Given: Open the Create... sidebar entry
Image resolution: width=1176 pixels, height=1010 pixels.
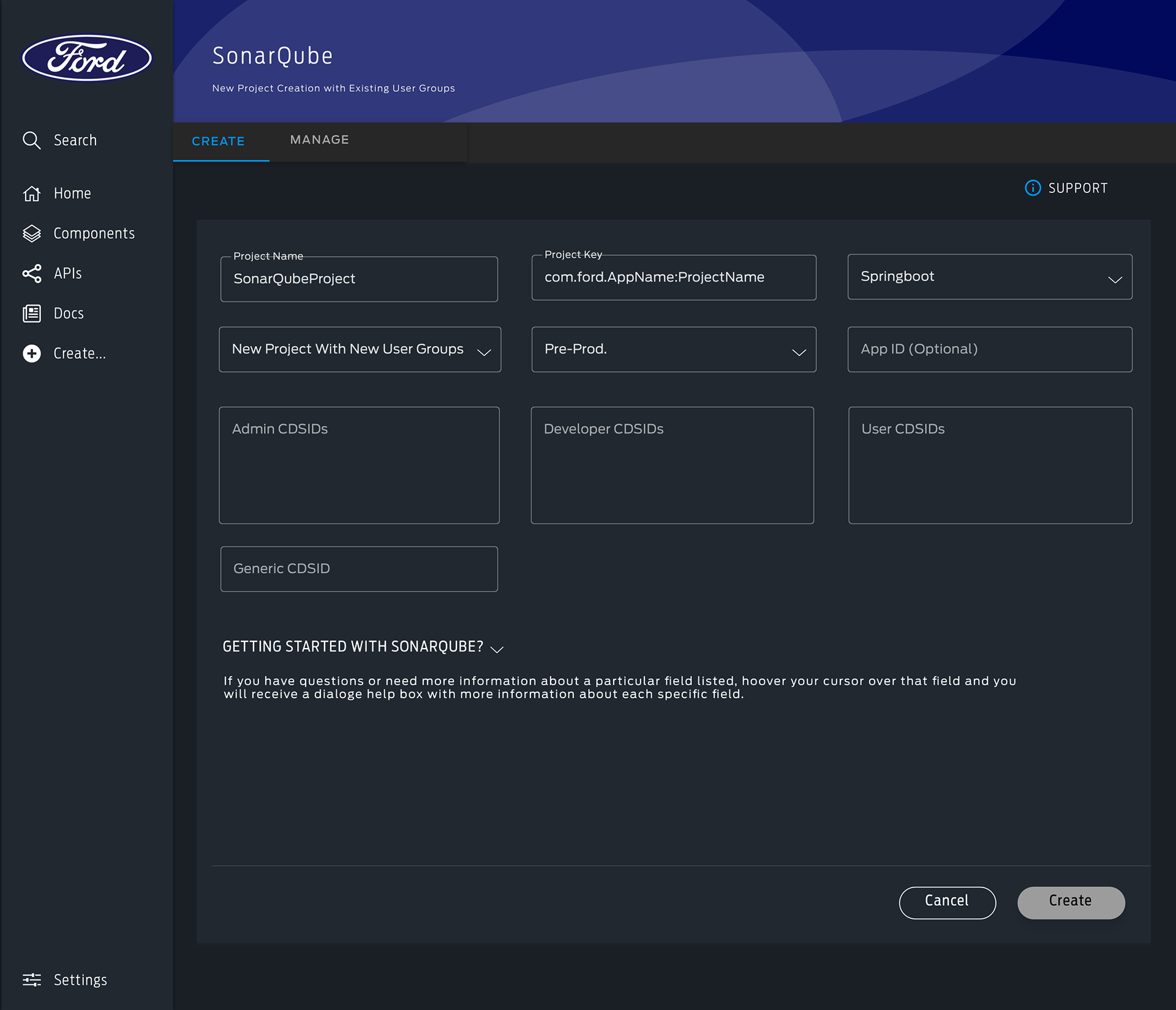Looking at the screenshot, I should [64, 353].
